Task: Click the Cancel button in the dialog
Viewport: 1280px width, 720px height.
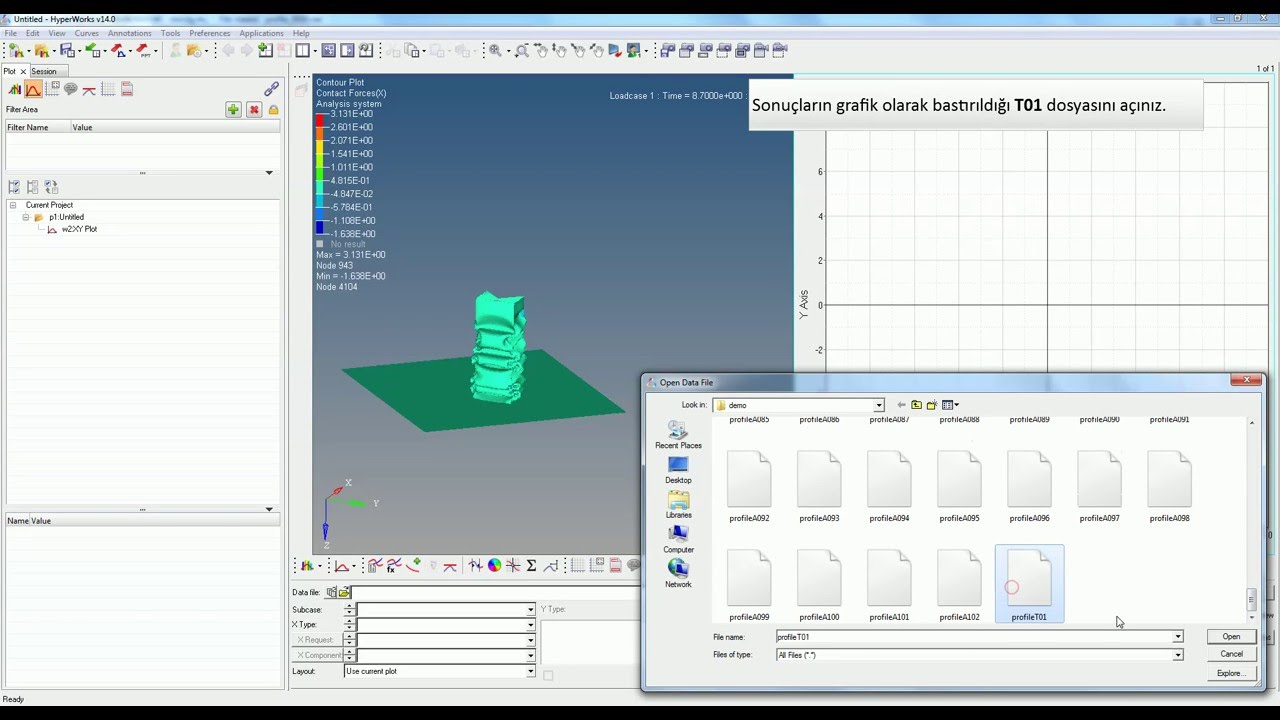Action: [1231, 654]
